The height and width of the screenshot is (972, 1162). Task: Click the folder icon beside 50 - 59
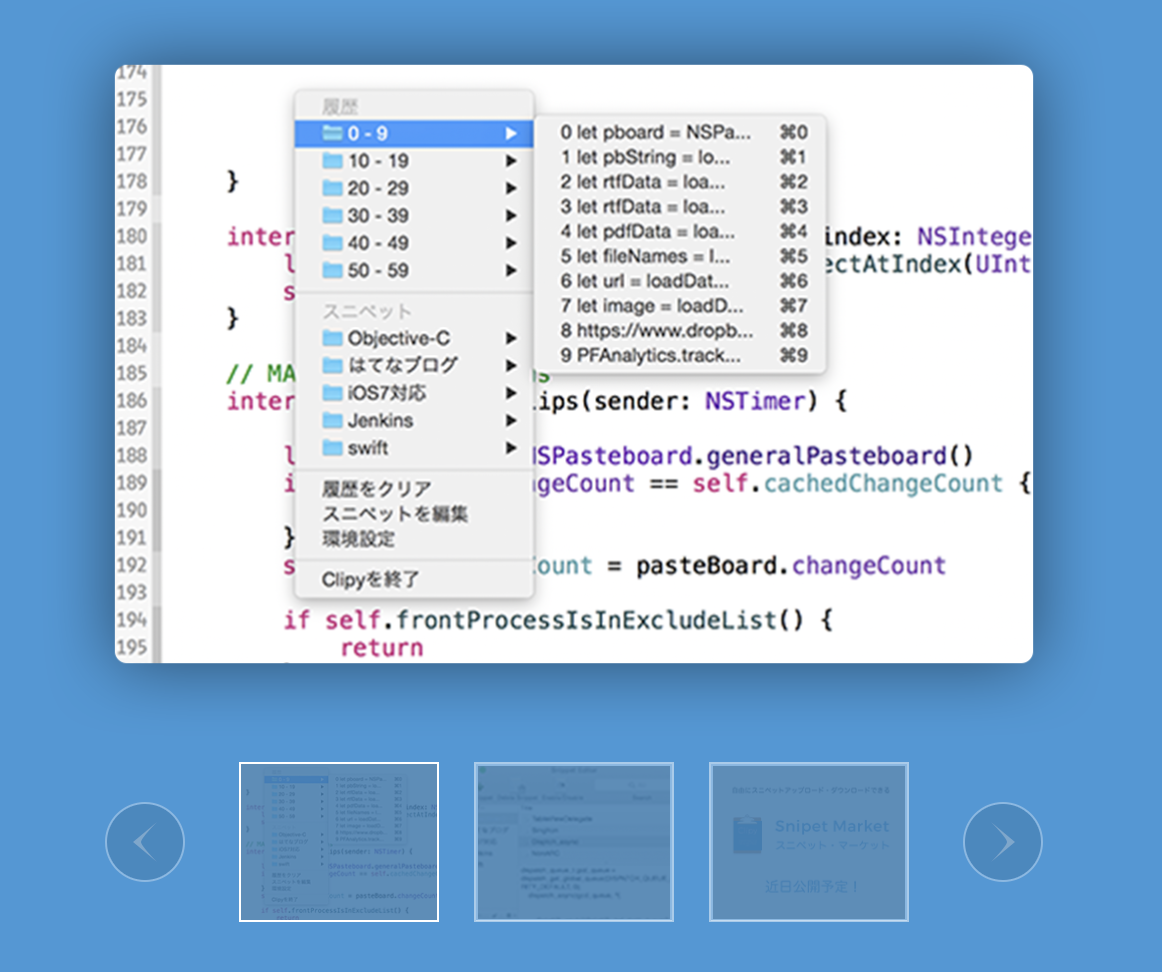pyautogui.click(x=332, y=270)
